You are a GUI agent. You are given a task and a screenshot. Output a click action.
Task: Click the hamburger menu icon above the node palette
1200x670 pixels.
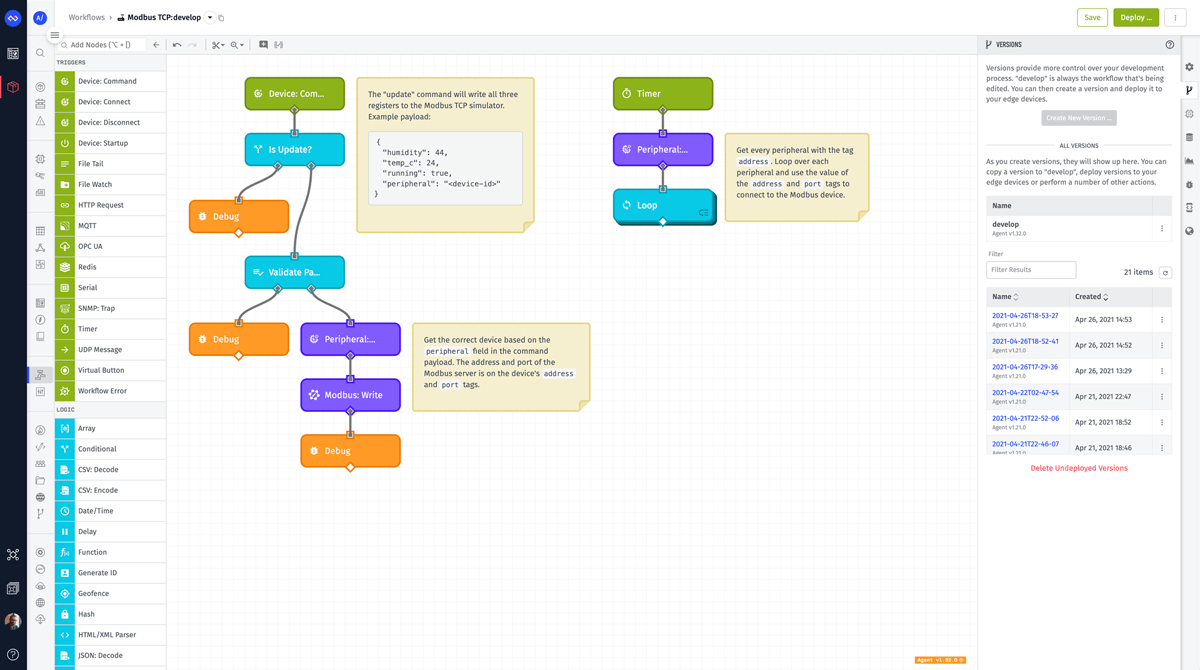54,34
